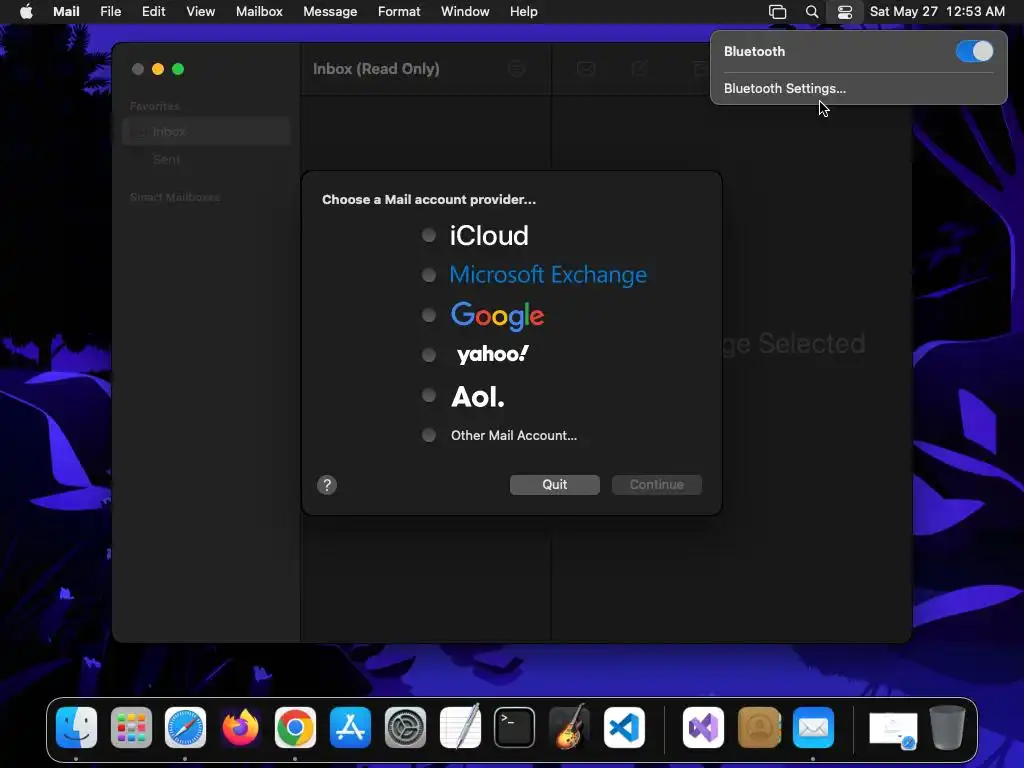Open the minimized window thumbnail in Dock
The width and height of the screenshot is (1024, 768).
(893, 729)
